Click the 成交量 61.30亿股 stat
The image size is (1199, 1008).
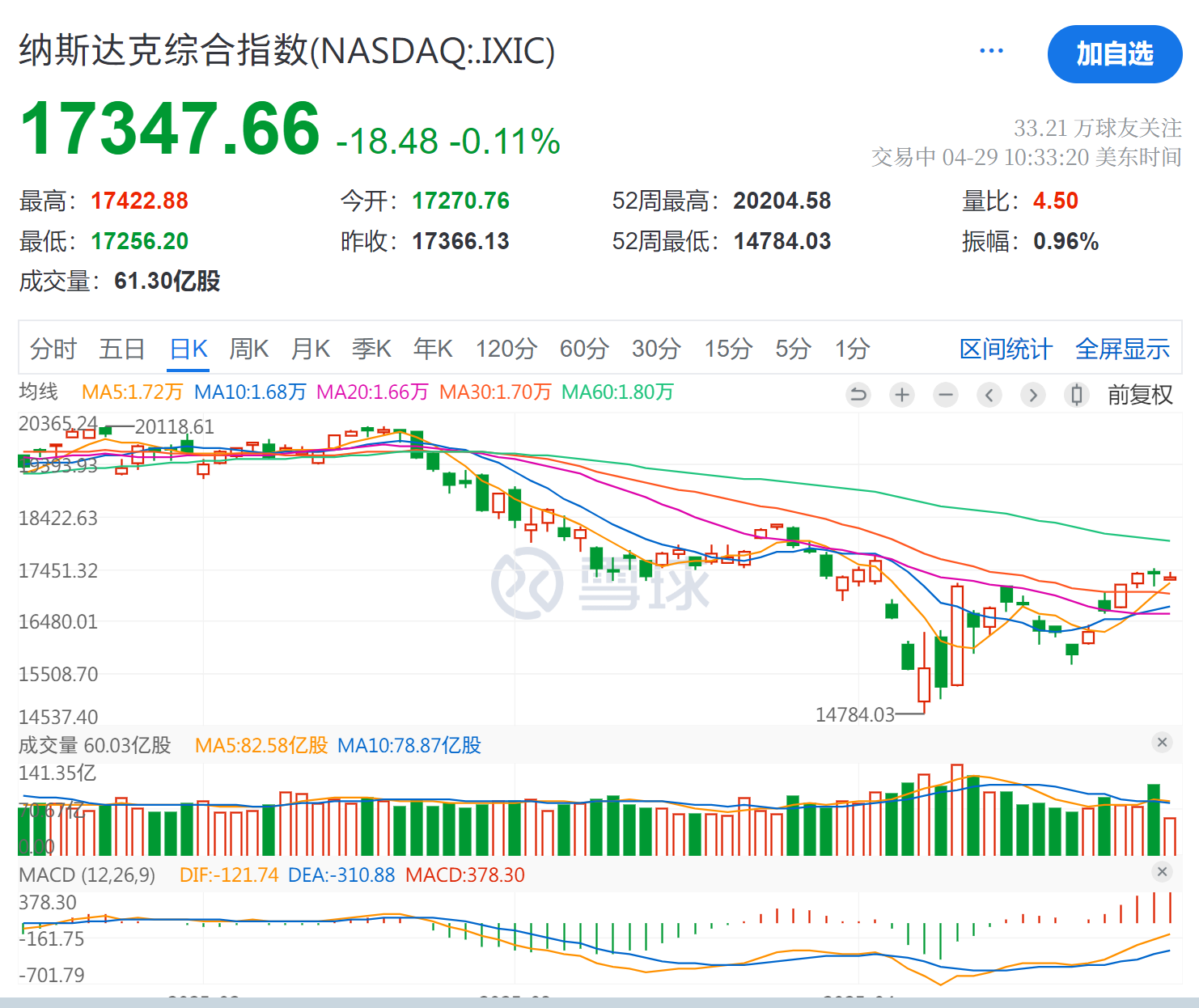pos(120,281)
